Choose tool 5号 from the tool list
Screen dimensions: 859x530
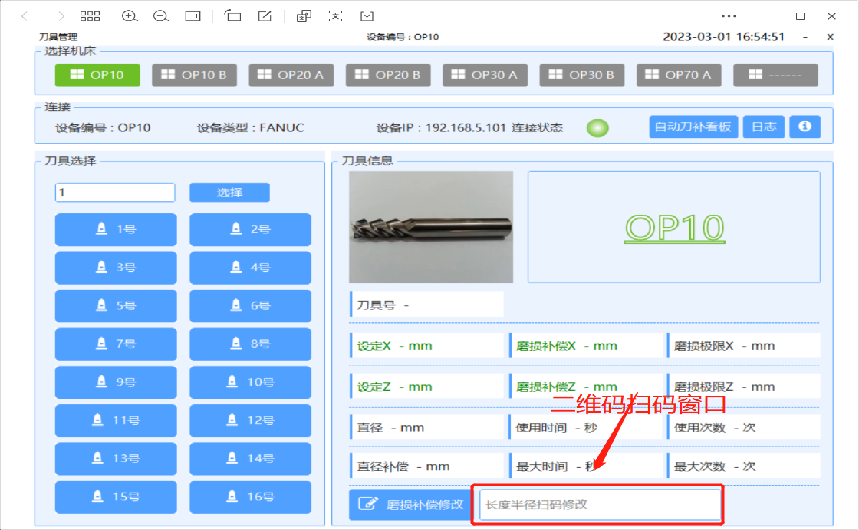coord(115,305)
